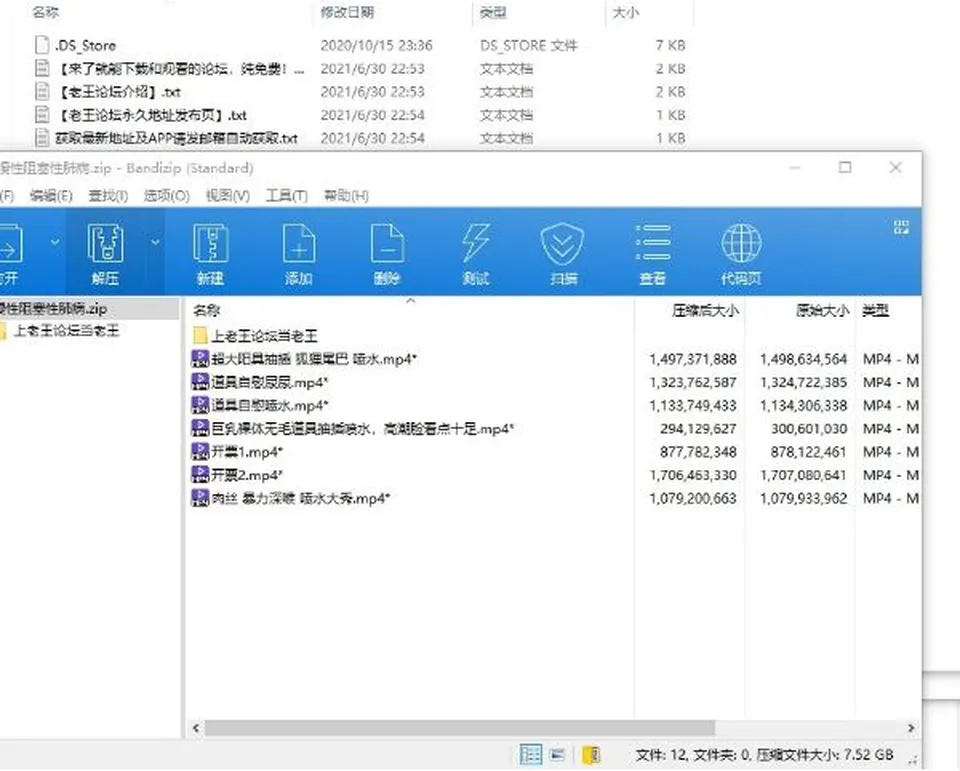This screenshot has height=771, width=960.
Task: Start the 扫描 (Scan) tool
Action: tap(563, 252)
